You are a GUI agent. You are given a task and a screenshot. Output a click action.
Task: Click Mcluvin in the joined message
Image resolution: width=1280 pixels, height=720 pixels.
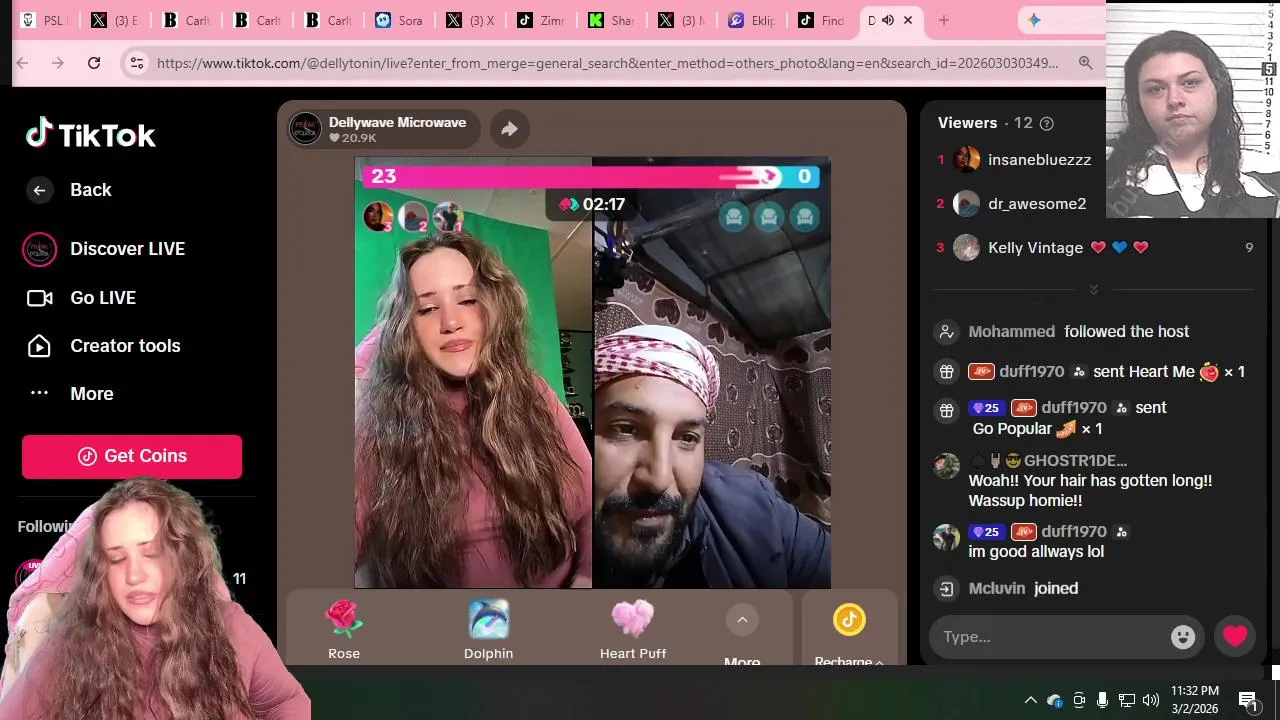(x=996, y=589)
